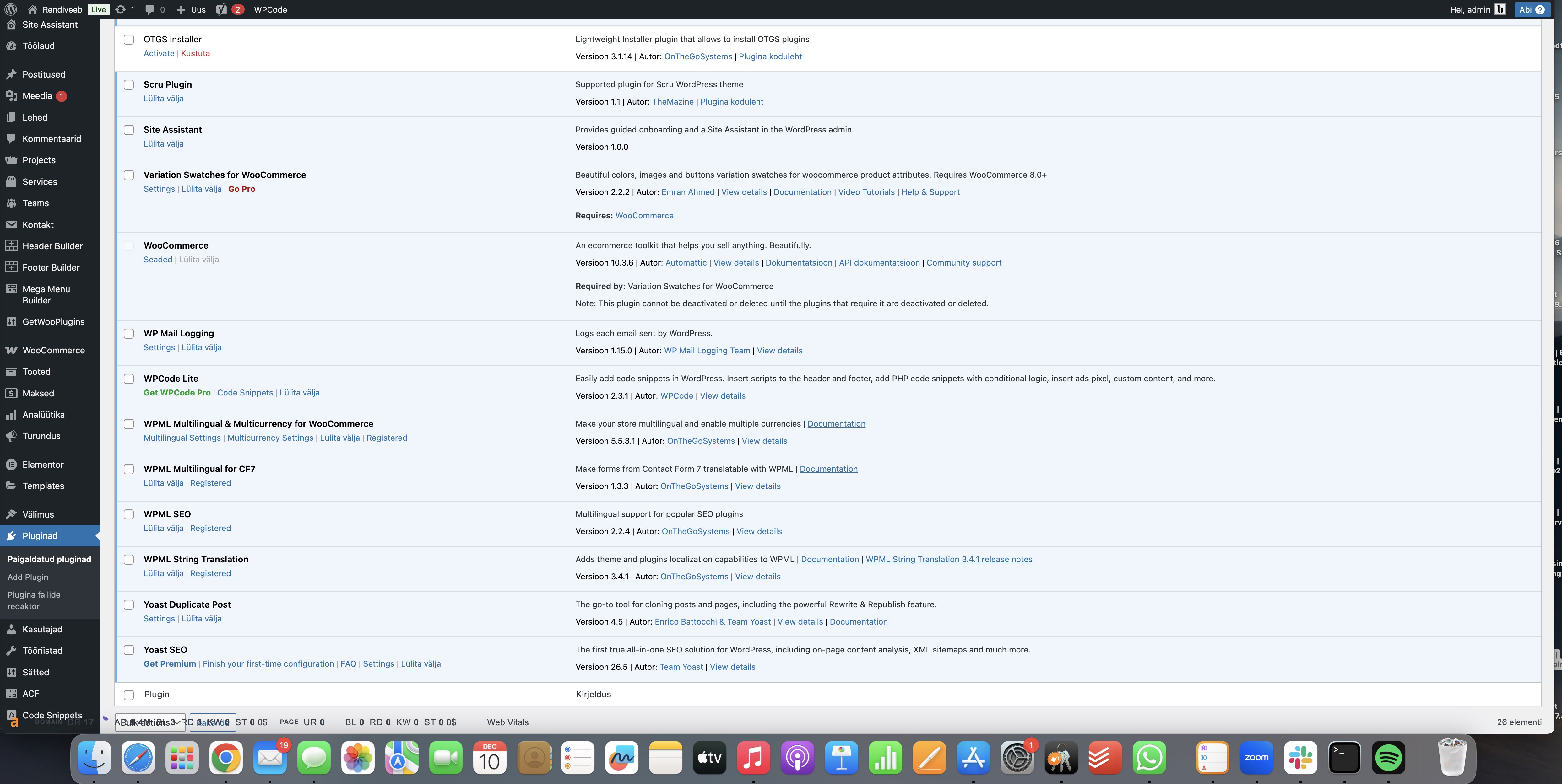Click View details for WPML SEO
The image size is (1562, 784).
coord(759,531)
